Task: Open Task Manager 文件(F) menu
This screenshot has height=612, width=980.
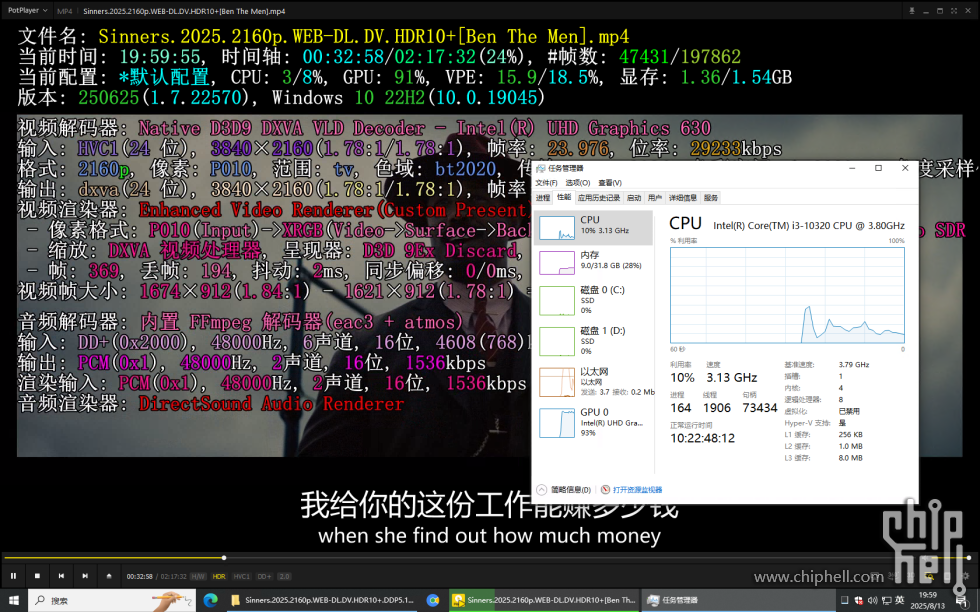Action: [x=546, y=183]
